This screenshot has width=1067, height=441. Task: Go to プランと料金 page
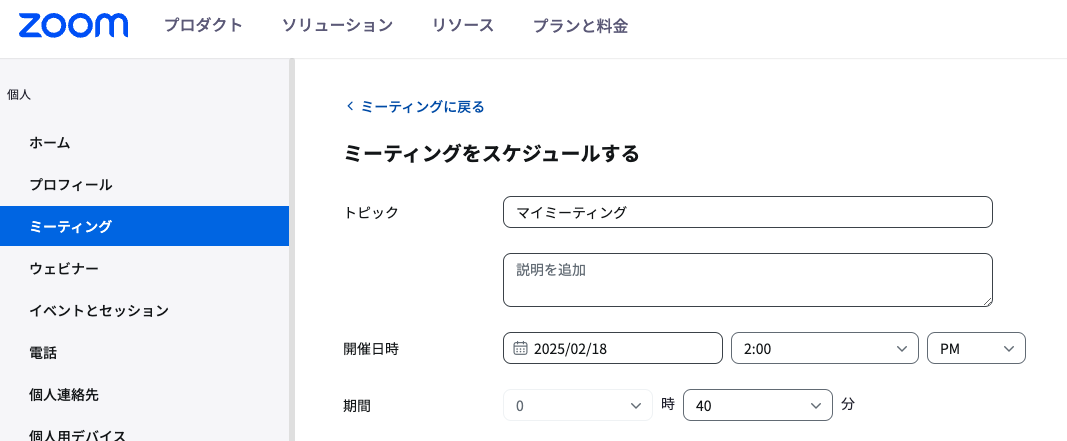(x=580, y=26)
